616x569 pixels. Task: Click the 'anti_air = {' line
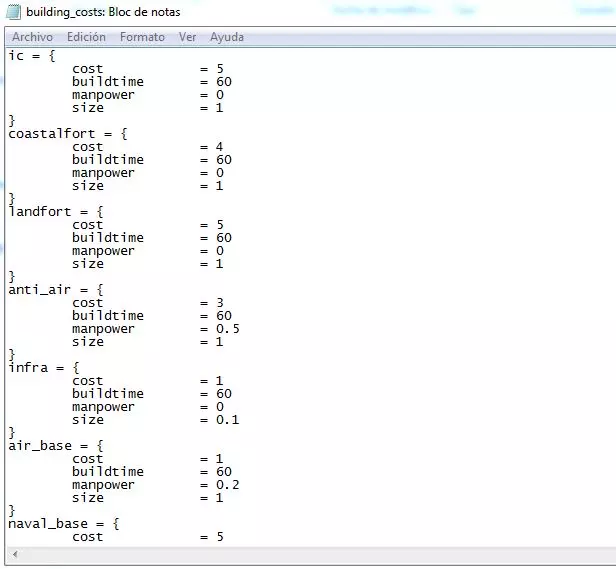click(x=56, y=290)
